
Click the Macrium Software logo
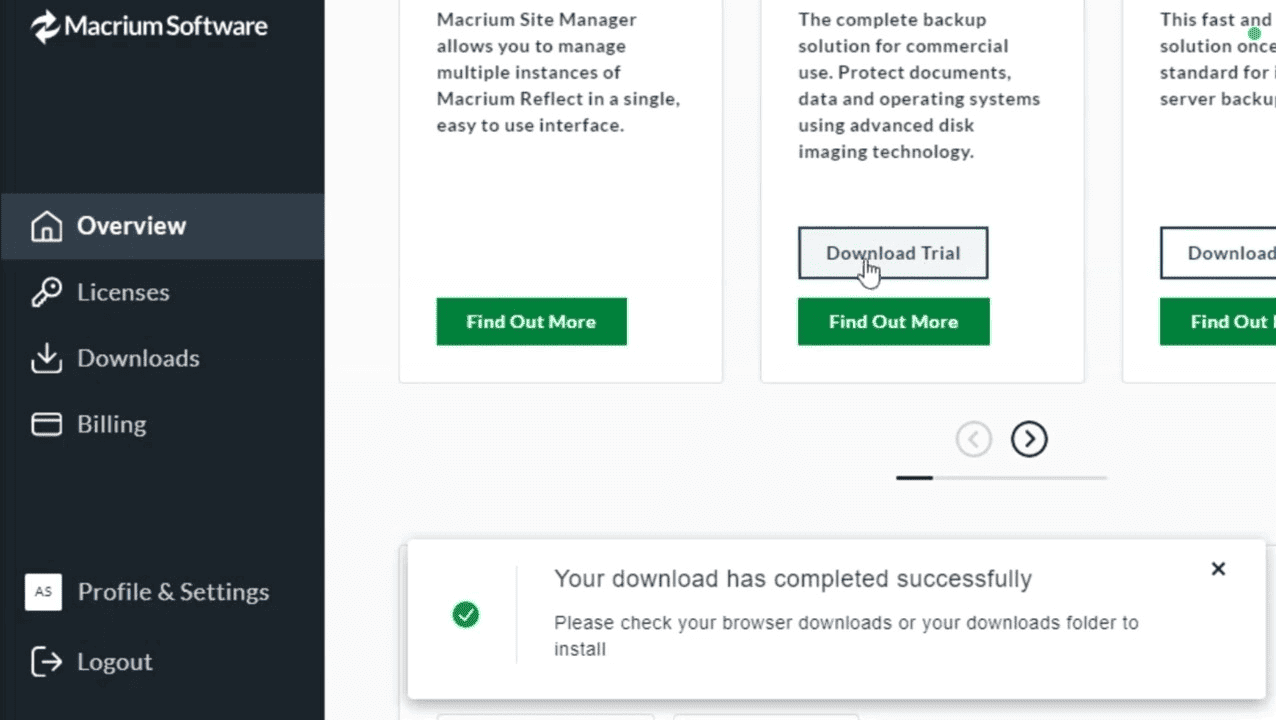coord(149,26)
